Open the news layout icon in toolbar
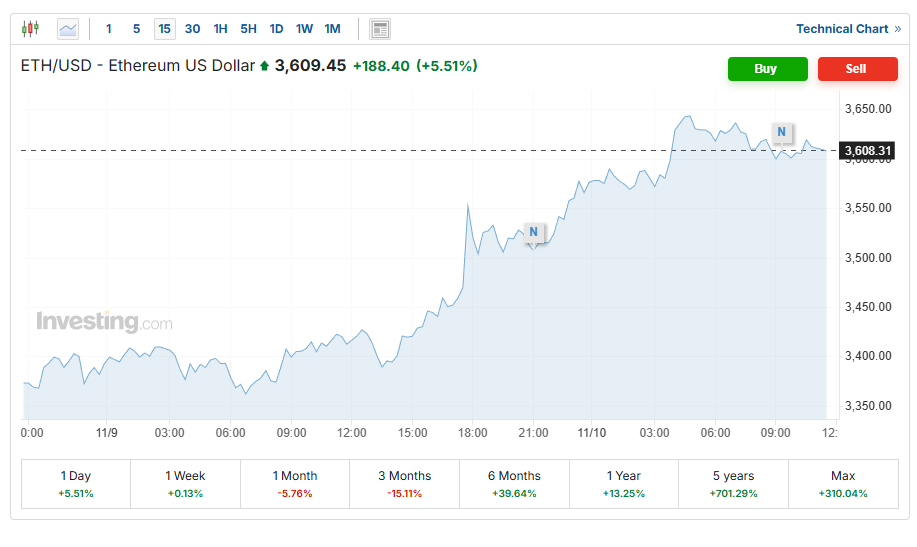The height and width of the screenshot is (547, 917). [380, 29]
